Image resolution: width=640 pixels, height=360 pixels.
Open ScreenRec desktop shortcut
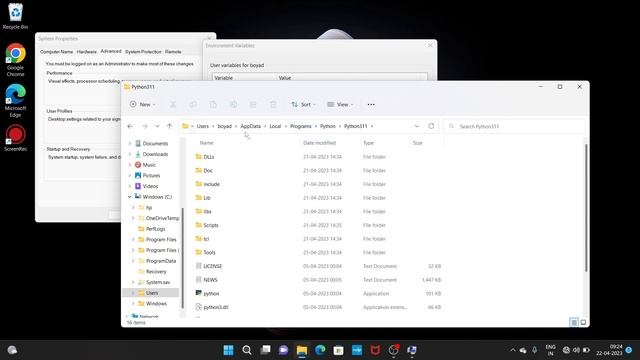(15, 139)
